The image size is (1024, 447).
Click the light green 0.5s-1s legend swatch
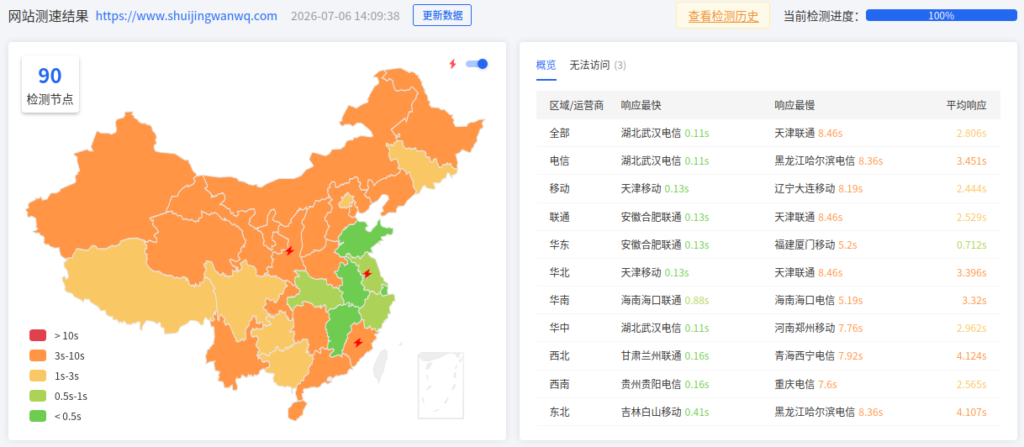pyautogui.click(x=38, y=396)
